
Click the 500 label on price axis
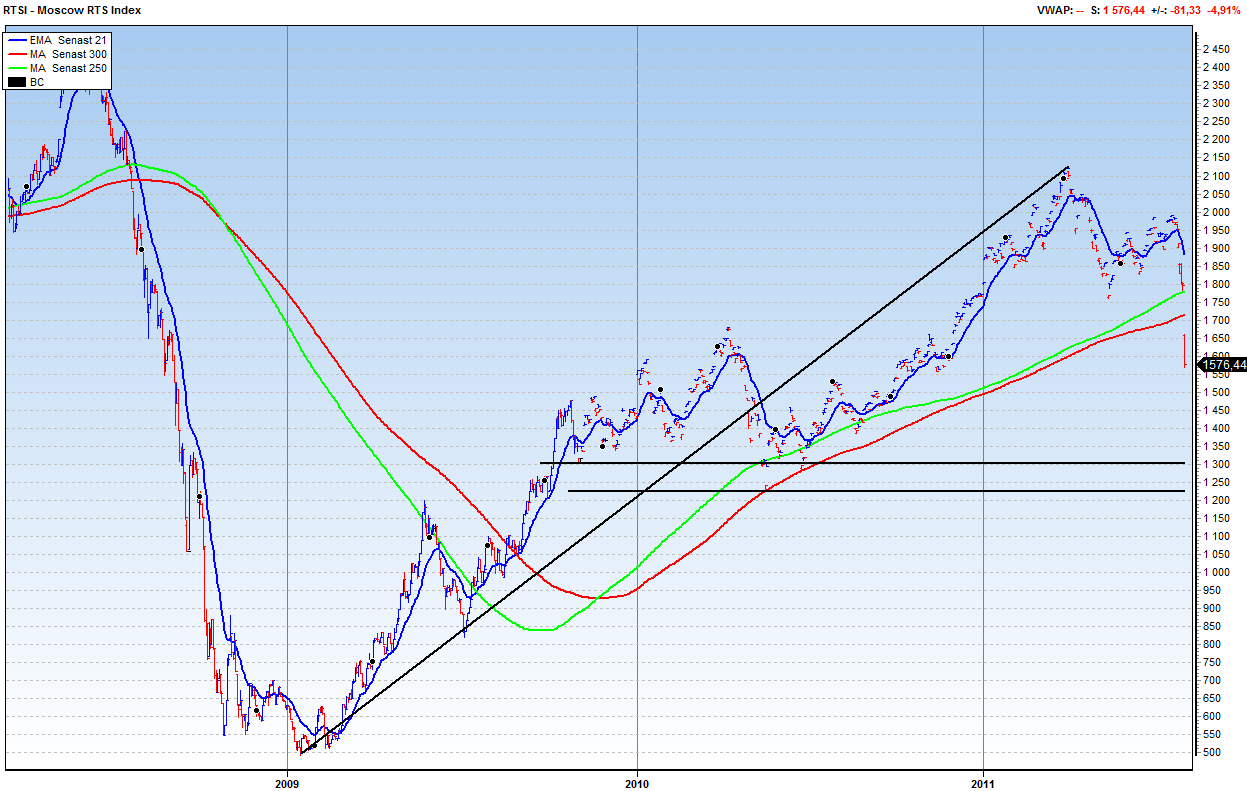[1212, 752]
